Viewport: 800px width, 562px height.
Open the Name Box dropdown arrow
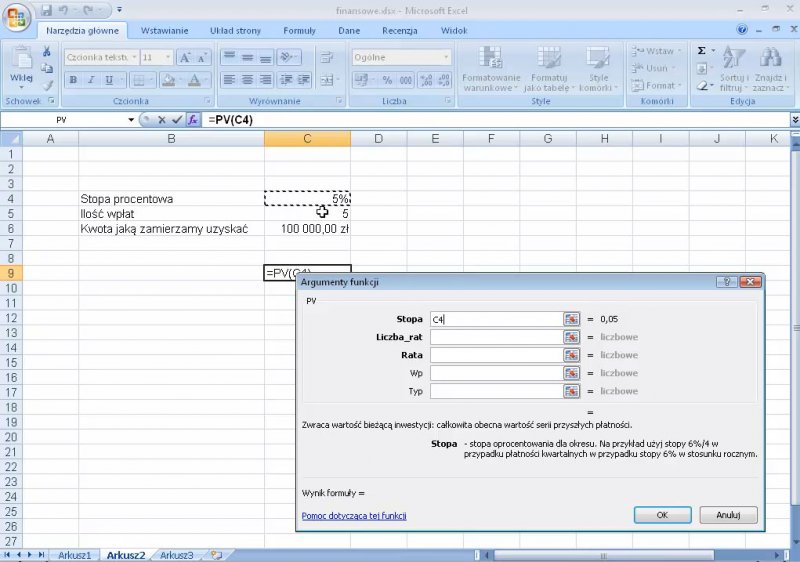pyautogui.click(x=131, y=120)
